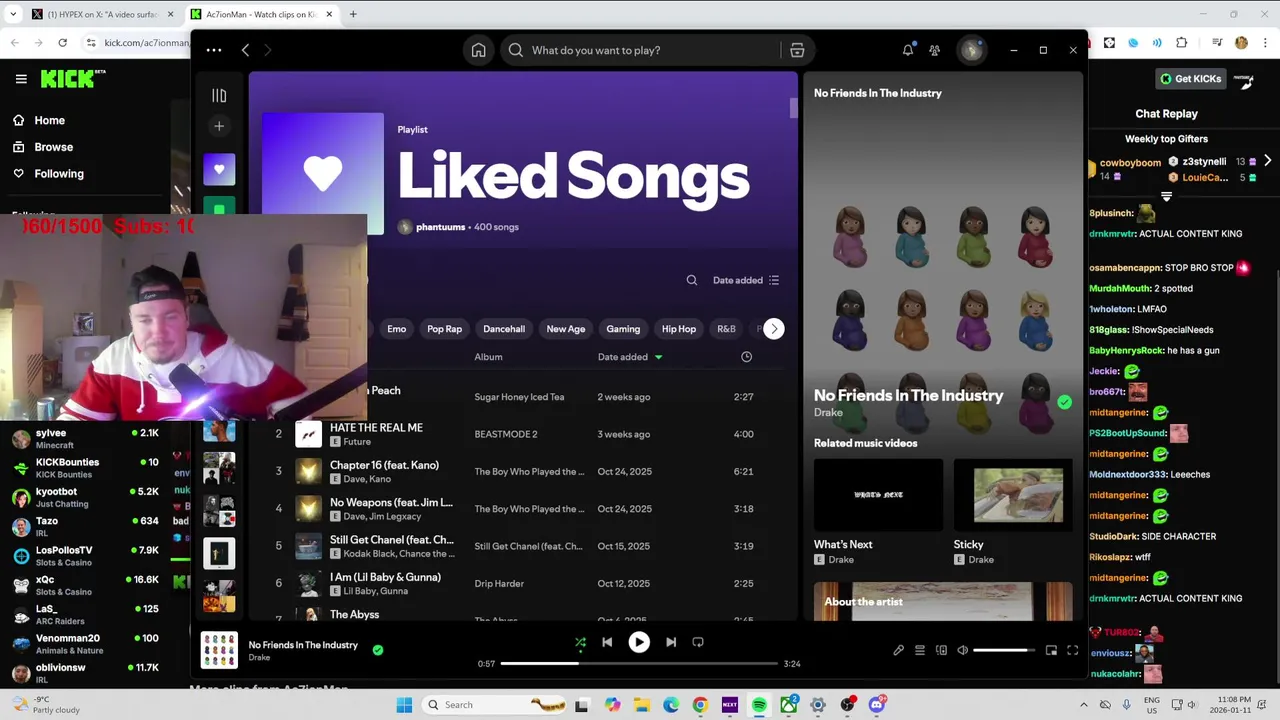
Task: Open Spotify's mini player
Action: [1051, 650]
